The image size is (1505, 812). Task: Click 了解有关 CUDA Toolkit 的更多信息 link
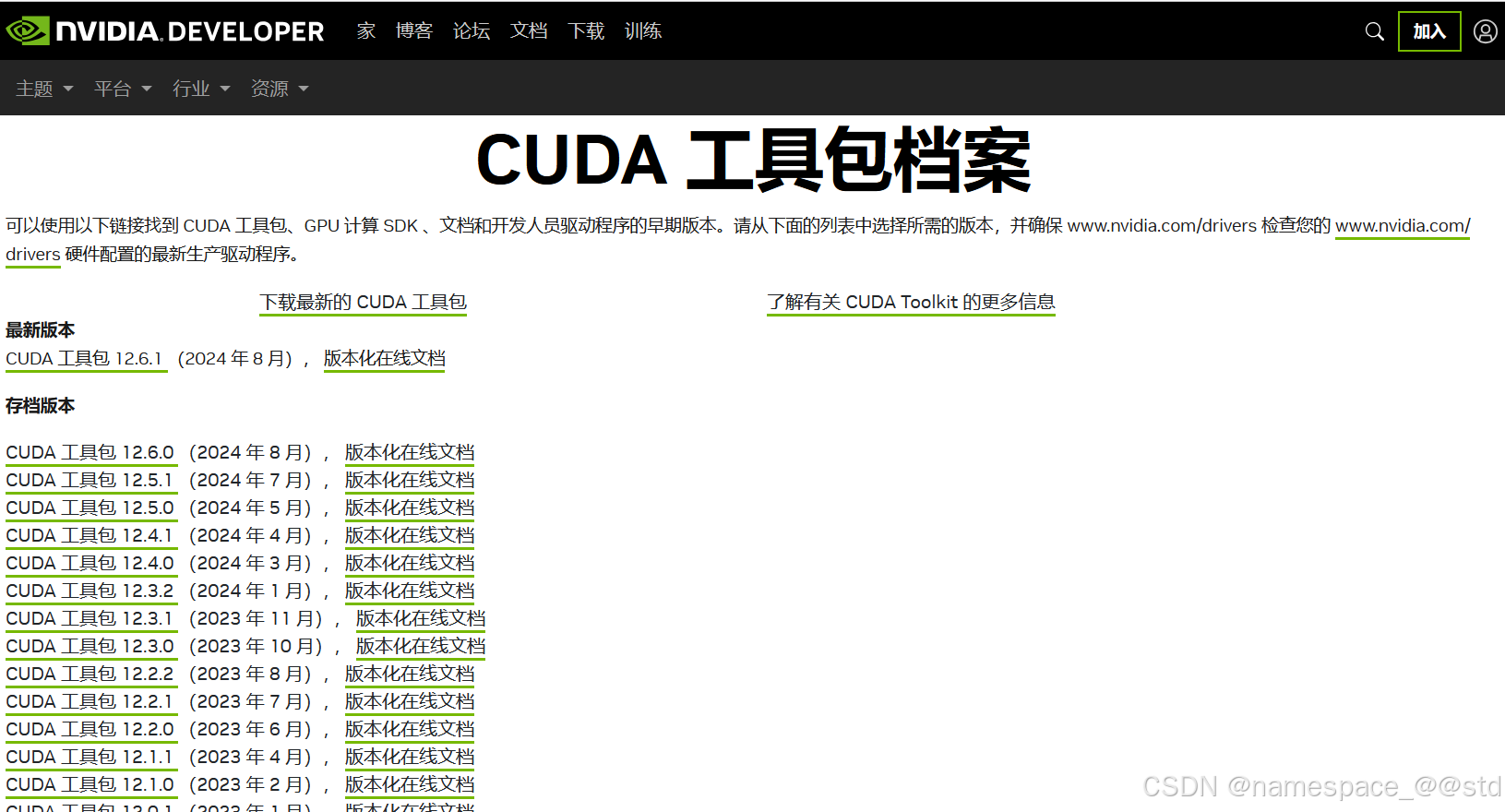point(911,303)
